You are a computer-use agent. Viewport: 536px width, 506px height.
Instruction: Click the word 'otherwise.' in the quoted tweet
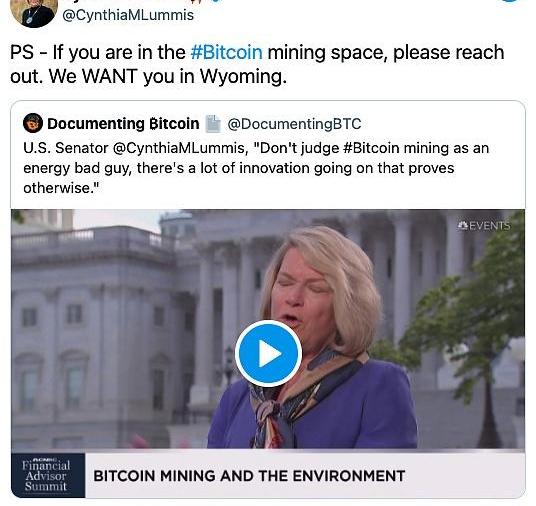61,188
